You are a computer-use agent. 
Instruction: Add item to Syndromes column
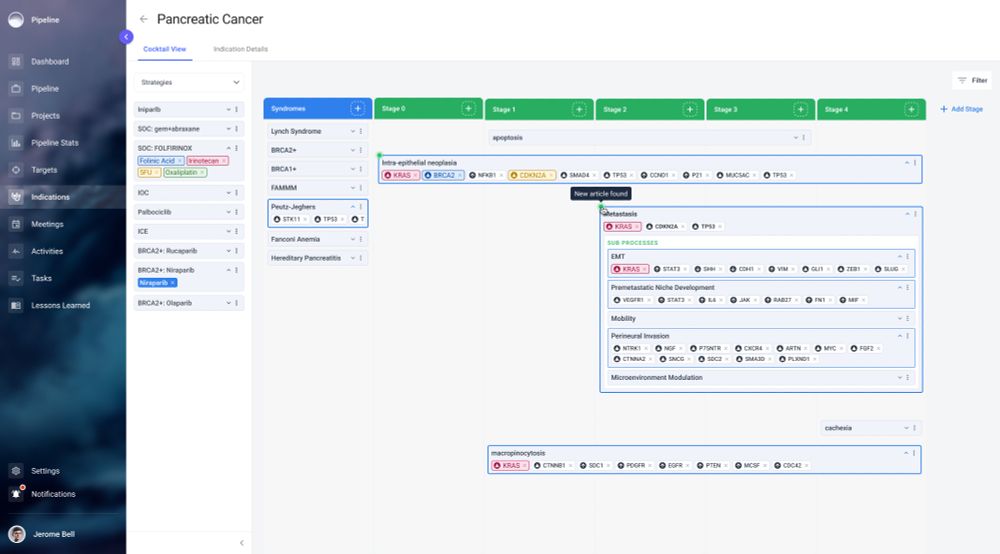357,109
